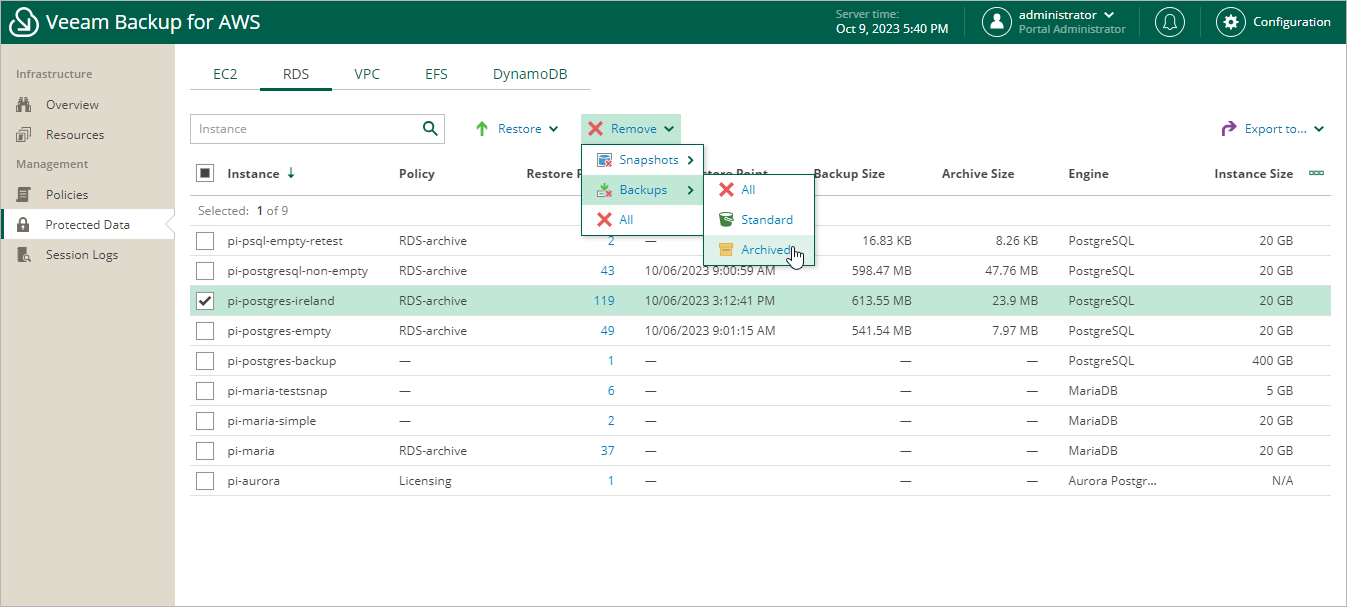
Task: Click the purple Export arrow icon
Action: 1229,129
